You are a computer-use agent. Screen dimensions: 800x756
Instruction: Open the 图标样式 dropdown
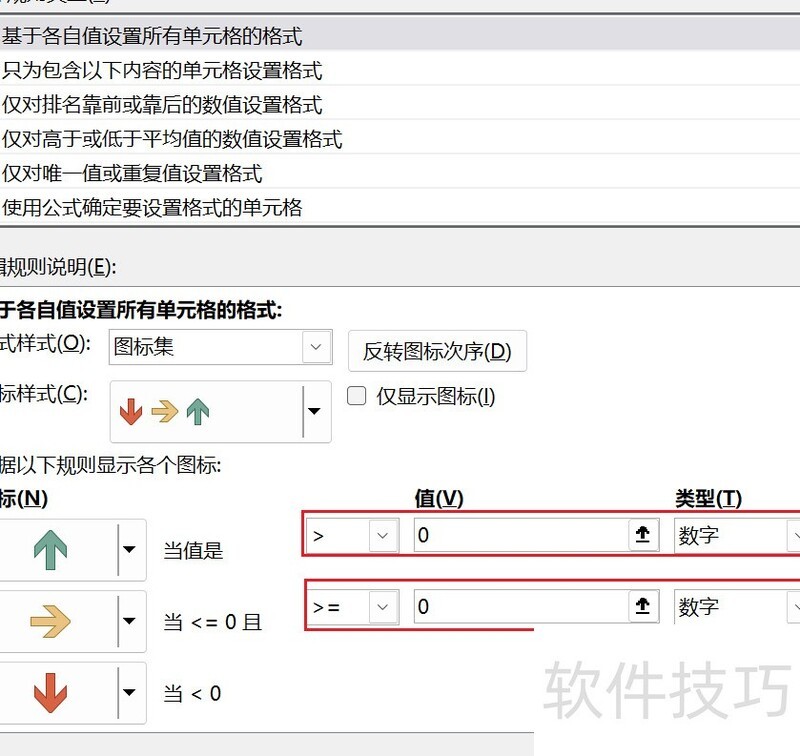coord(315,411)
